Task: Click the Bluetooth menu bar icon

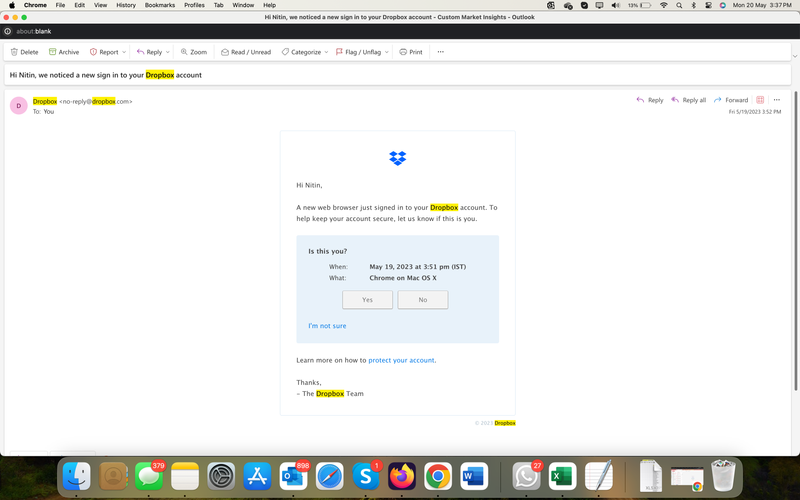Action: pos(693,5)
